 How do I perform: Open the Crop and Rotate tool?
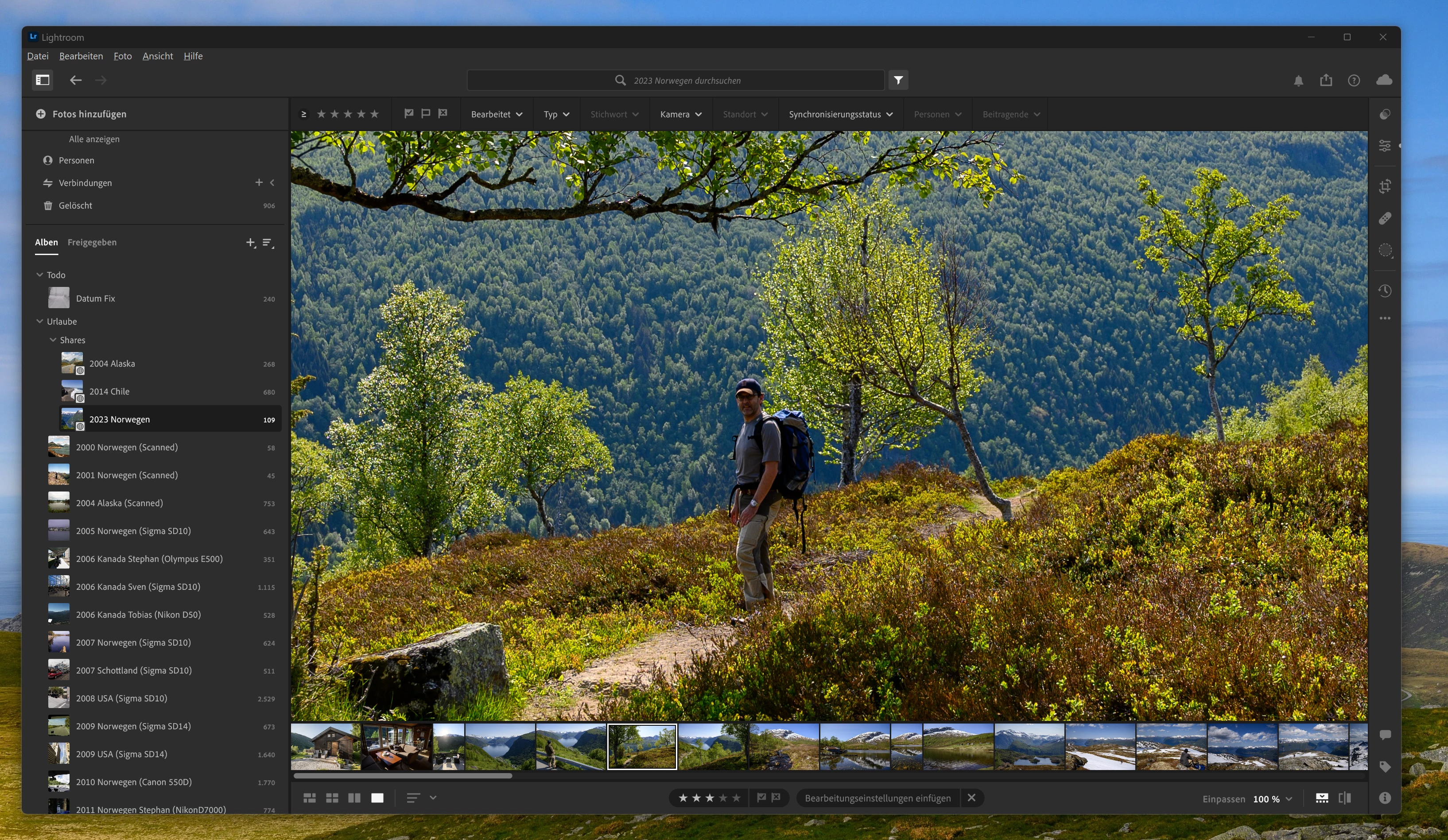click(1385, 186)
